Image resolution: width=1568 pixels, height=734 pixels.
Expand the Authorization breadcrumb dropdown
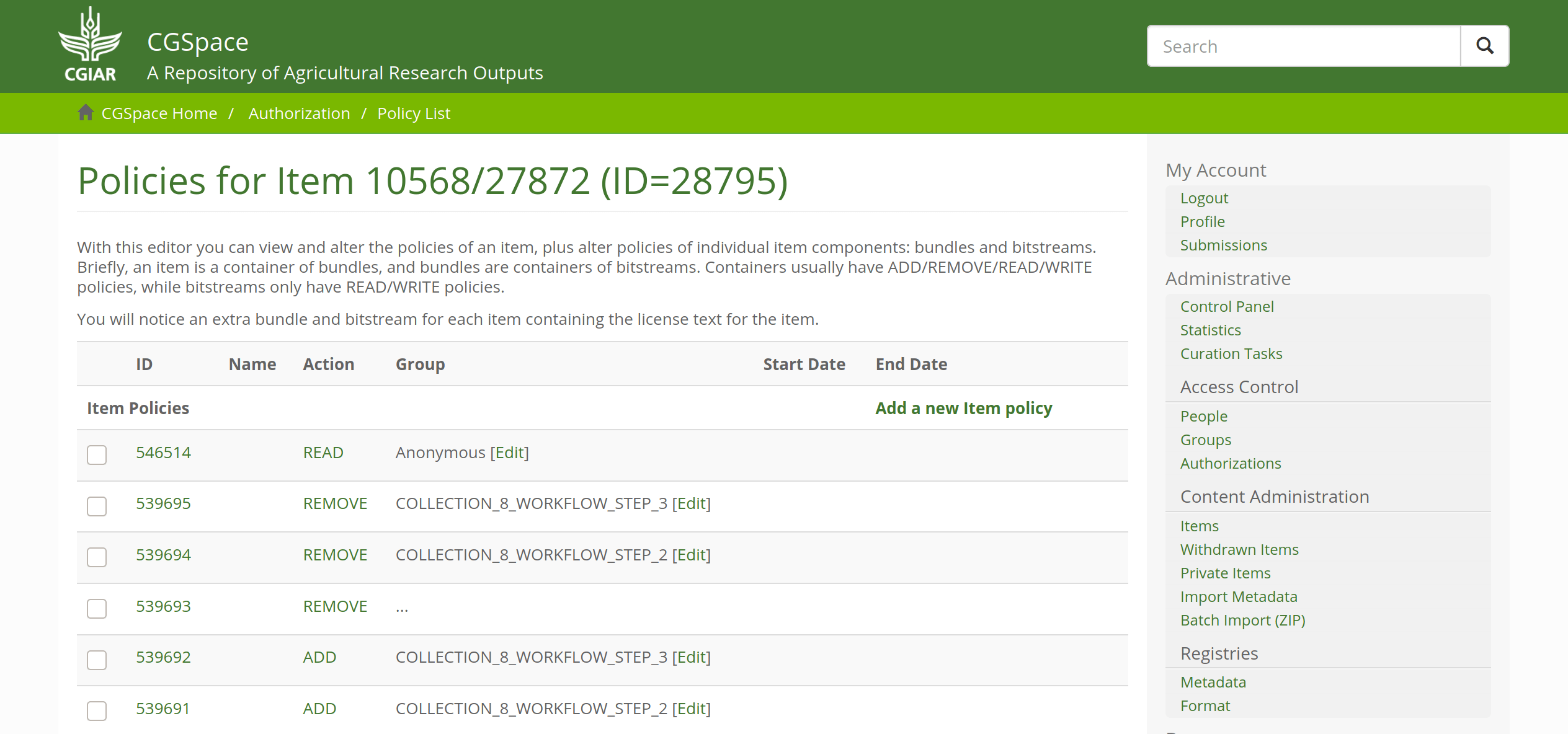(x=299, y=113)
